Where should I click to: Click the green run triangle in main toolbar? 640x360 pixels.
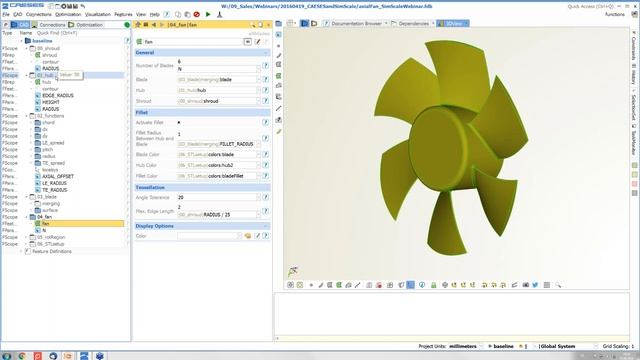(208, 14)
